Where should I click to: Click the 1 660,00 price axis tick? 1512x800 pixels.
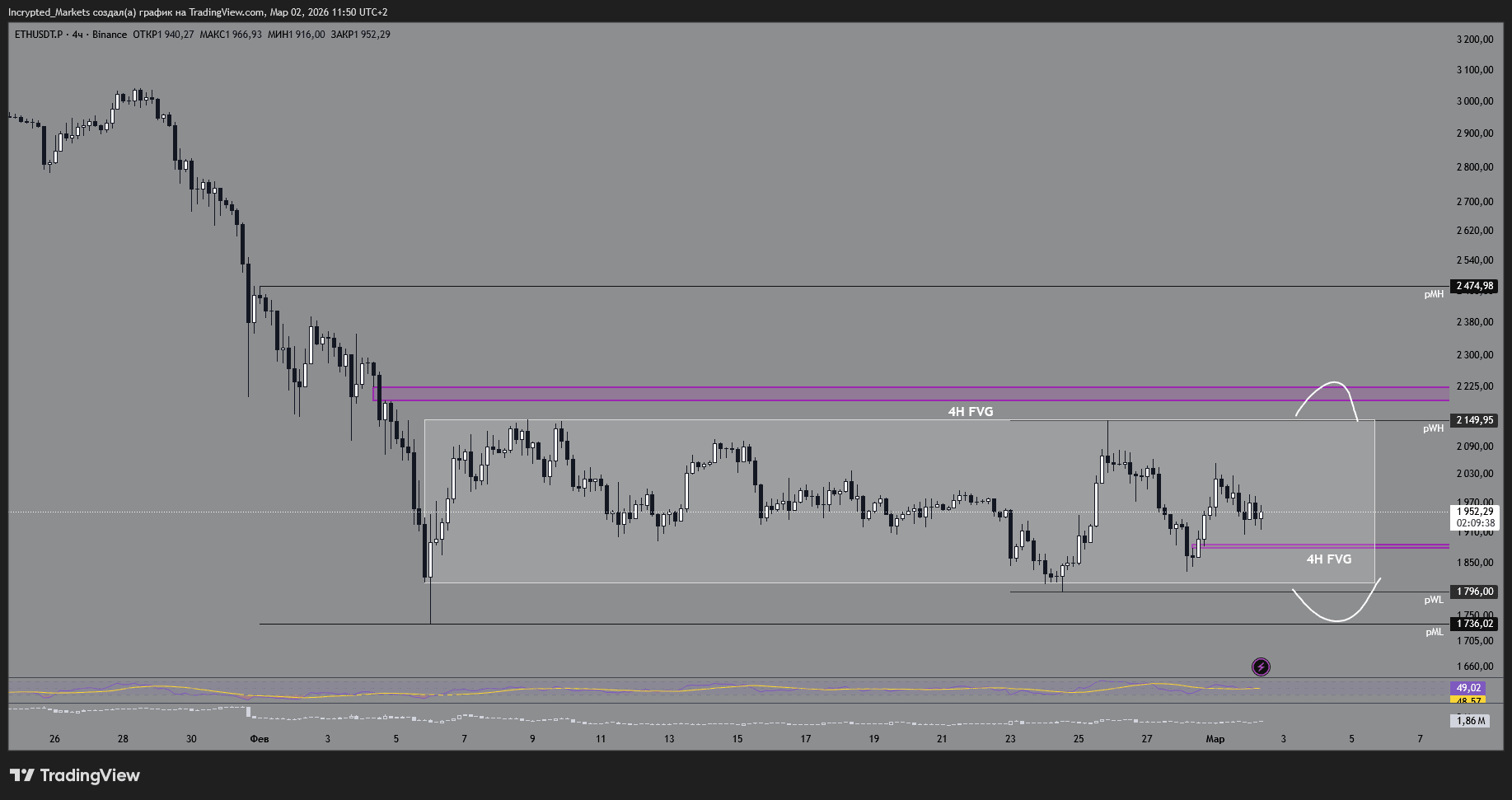click(1475, 667)
